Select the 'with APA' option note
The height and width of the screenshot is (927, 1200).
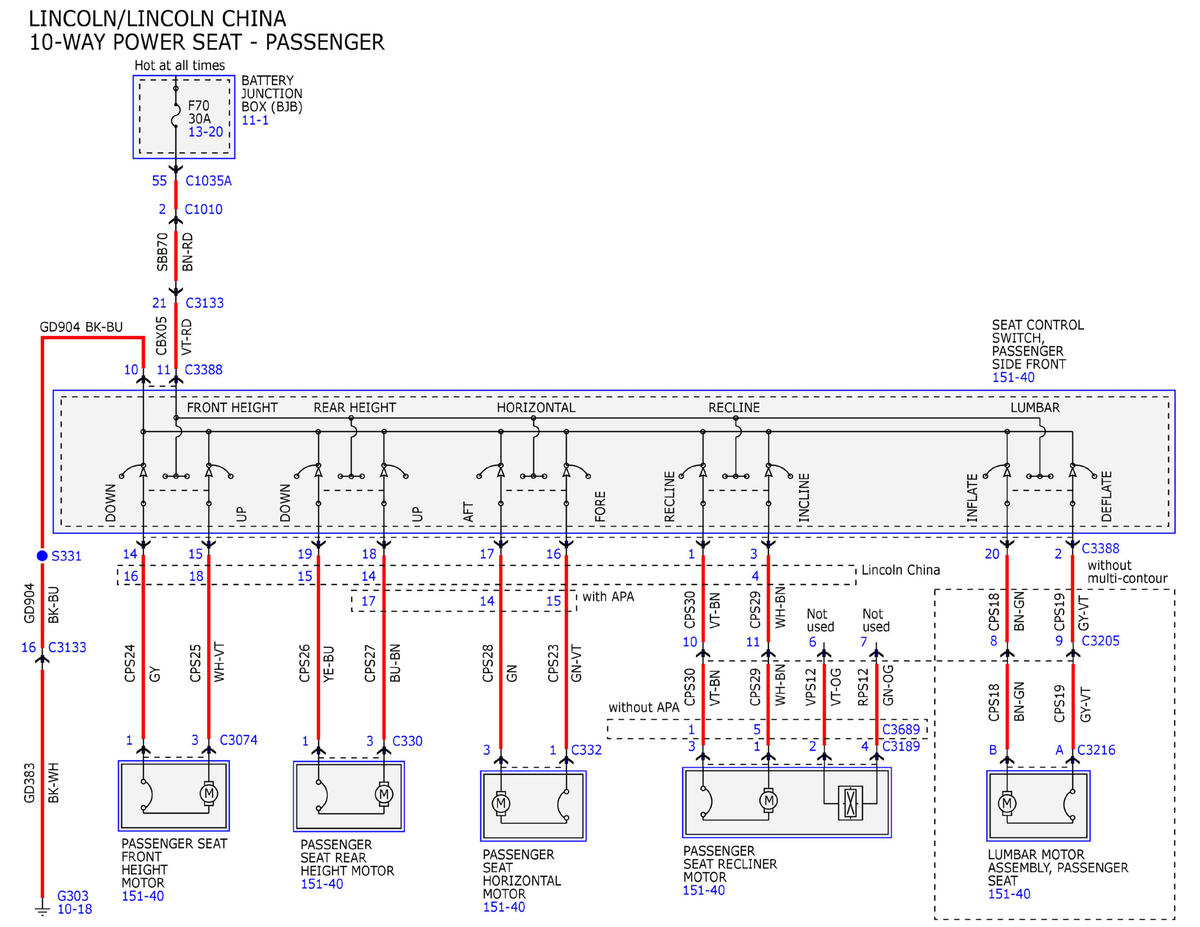[x=610, y=598]
